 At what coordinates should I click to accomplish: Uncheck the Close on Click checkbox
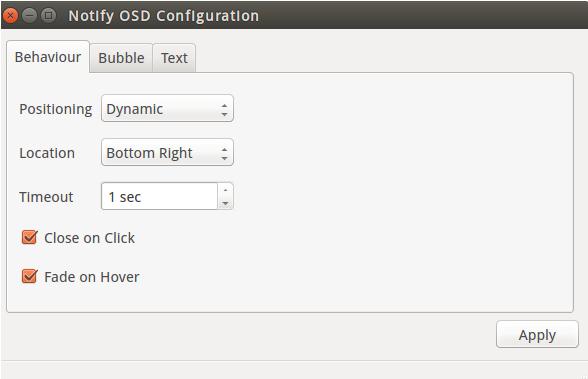[x=29, y=237]
